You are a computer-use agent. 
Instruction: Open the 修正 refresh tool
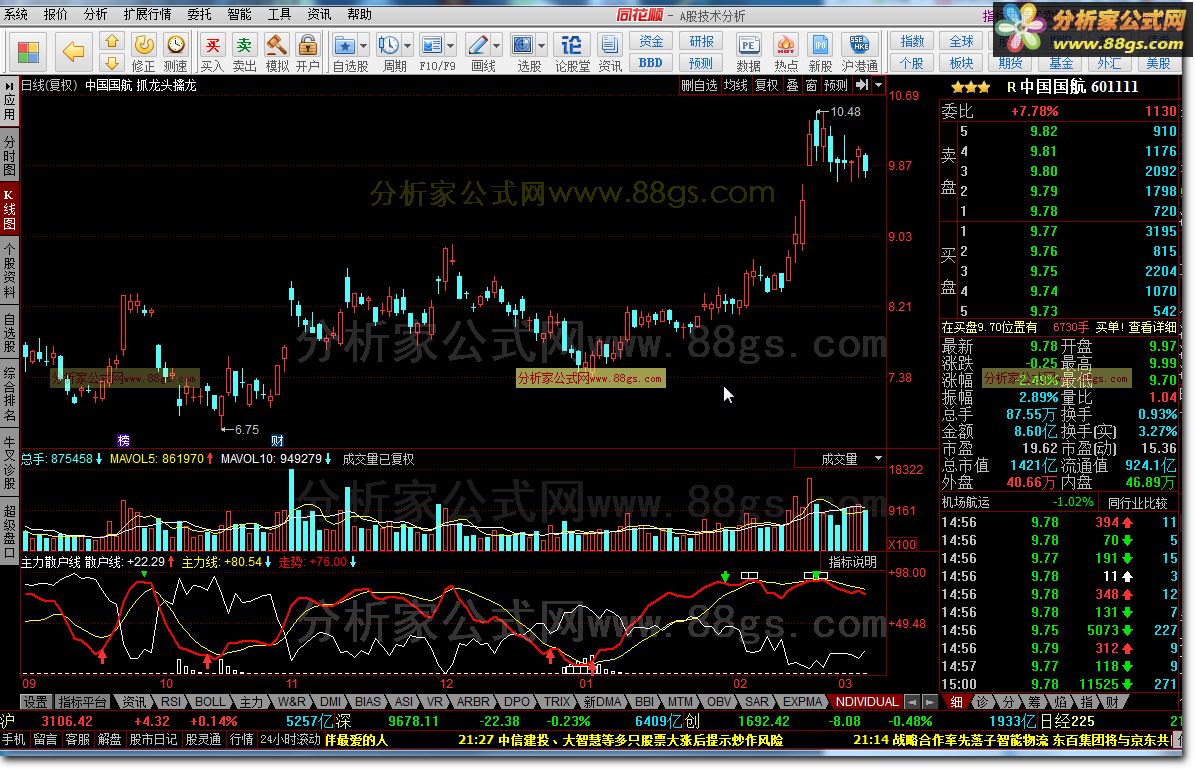143,53
